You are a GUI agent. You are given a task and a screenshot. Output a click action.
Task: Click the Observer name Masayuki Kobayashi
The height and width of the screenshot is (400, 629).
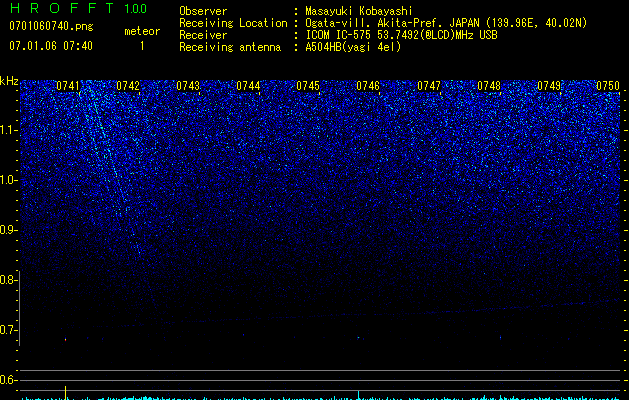[359, 11]
